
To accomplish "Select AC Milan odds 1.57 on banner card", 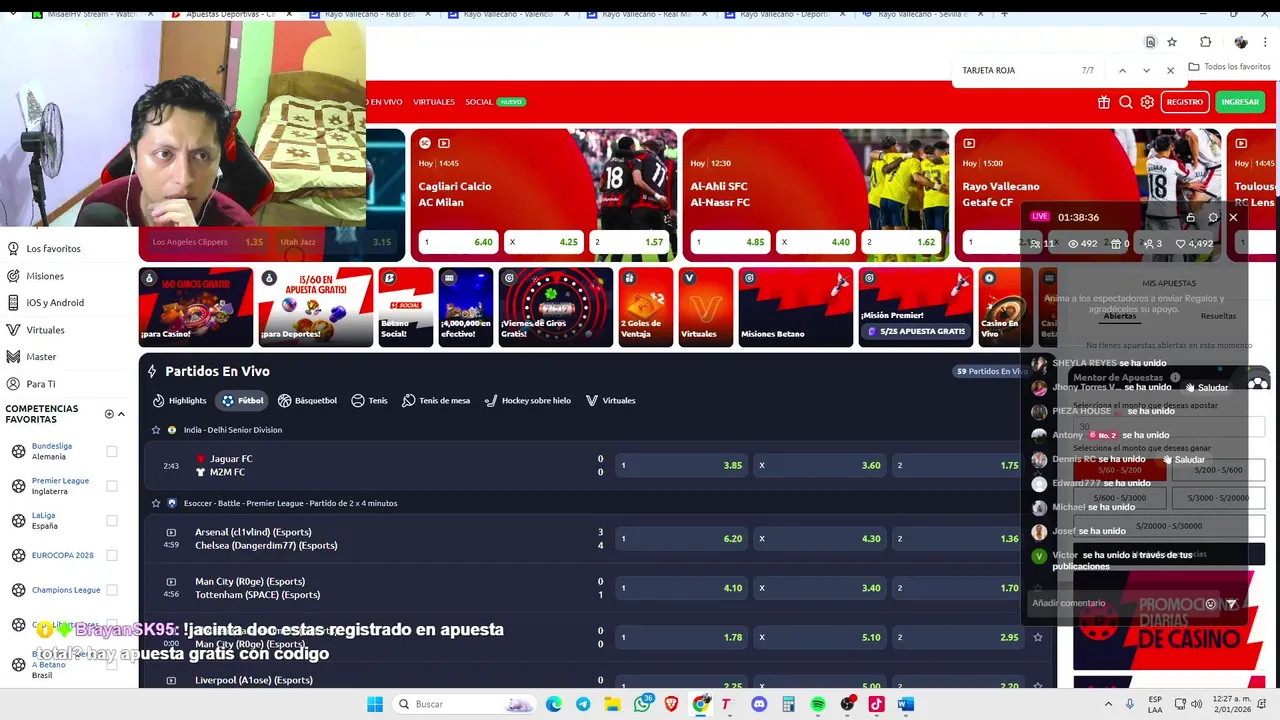I will (628, 242).
